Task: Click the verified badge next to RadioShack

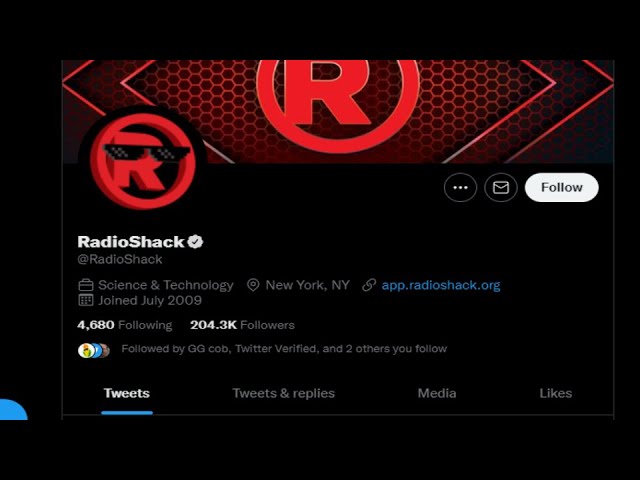Action: point(195,242)
